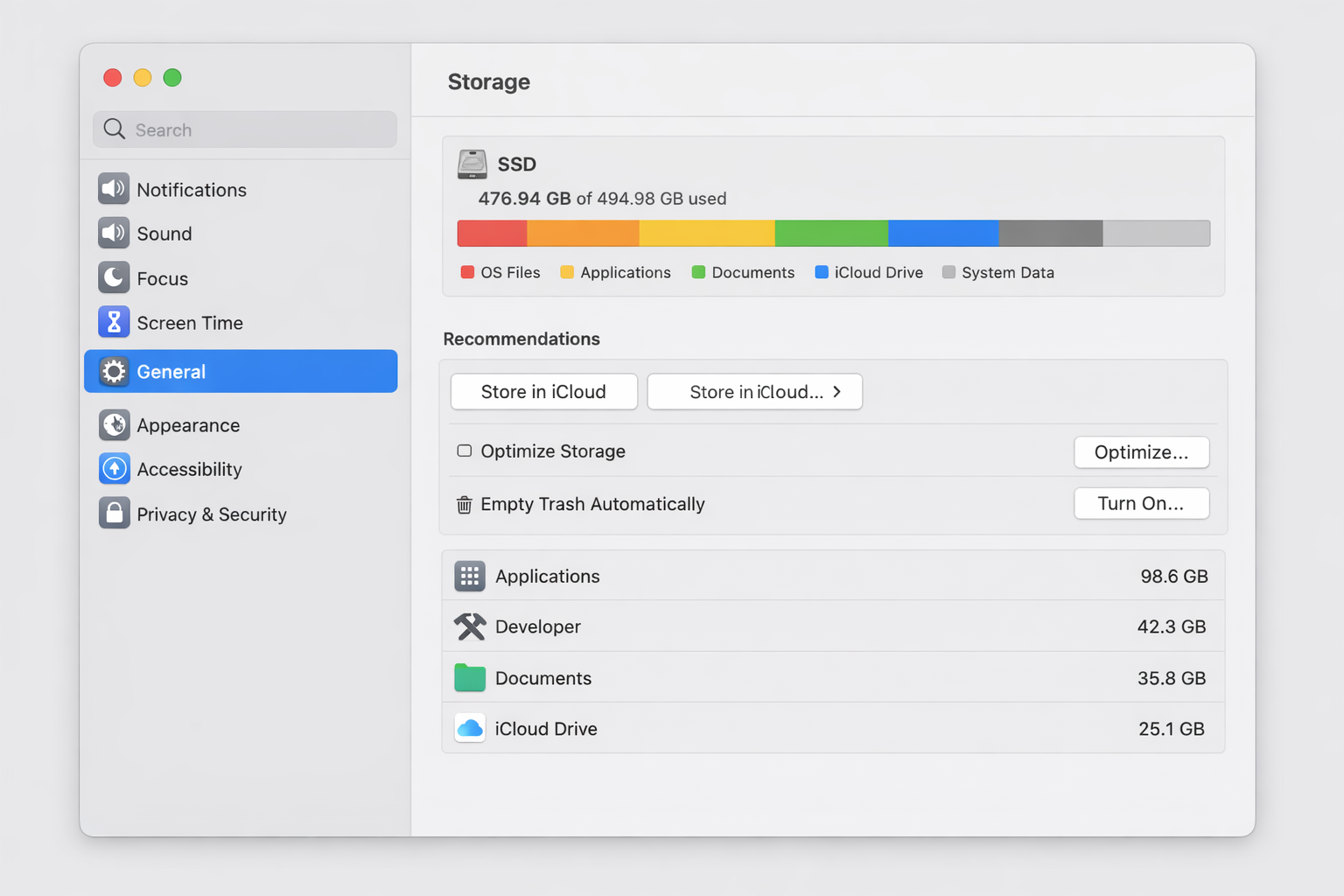This screenshot has height=896, width=1344.
Task: Click the dark gray bar segment
Action: [x=1051, y=234]
